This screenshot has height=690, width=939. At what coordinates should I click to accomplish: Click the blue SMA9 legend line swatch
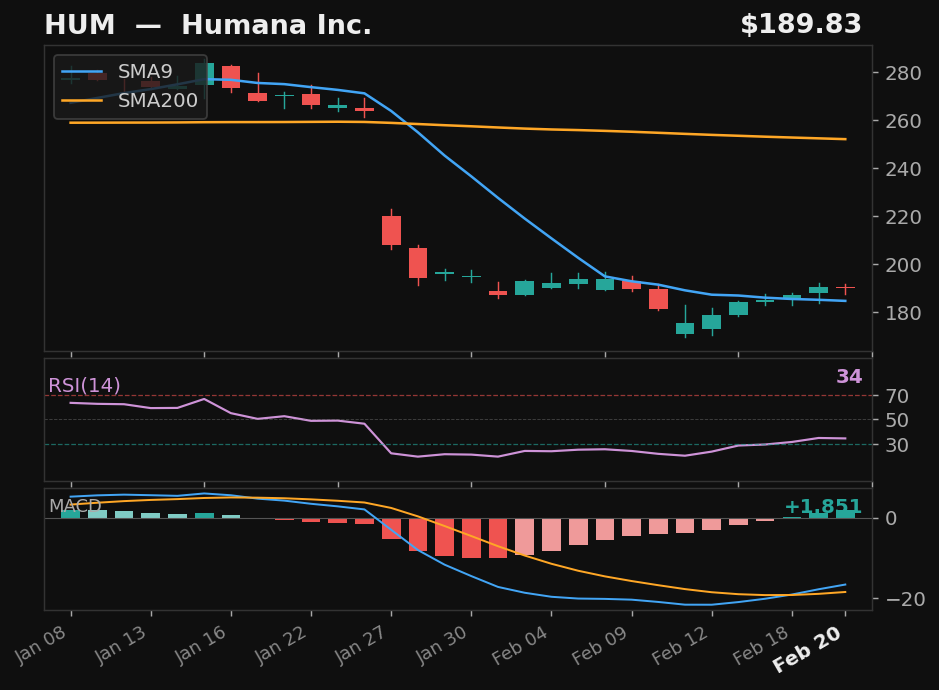tap(82, 72)
